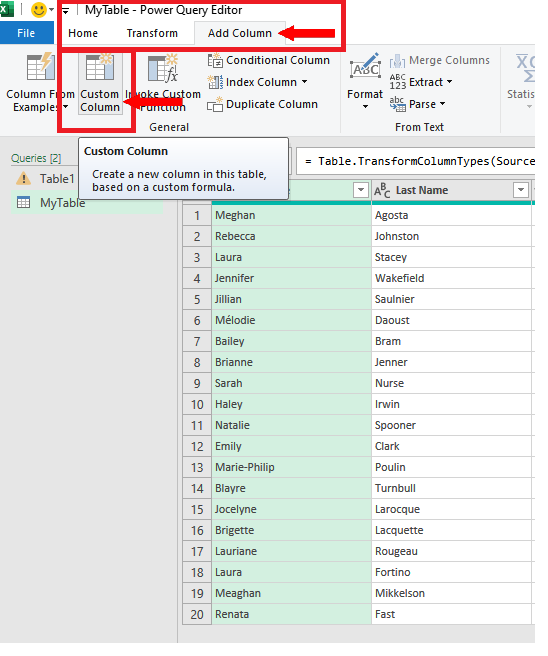Click the Custom Column button icon
548x656 pixels.
100,67
